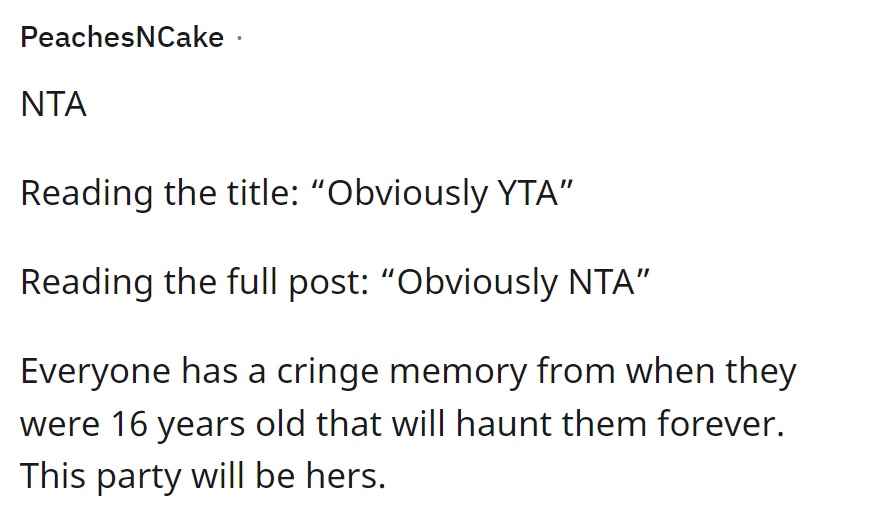Click the word 'title:' in the second line
This screenshot has height=512, width=872.
(x=262, y=193)
